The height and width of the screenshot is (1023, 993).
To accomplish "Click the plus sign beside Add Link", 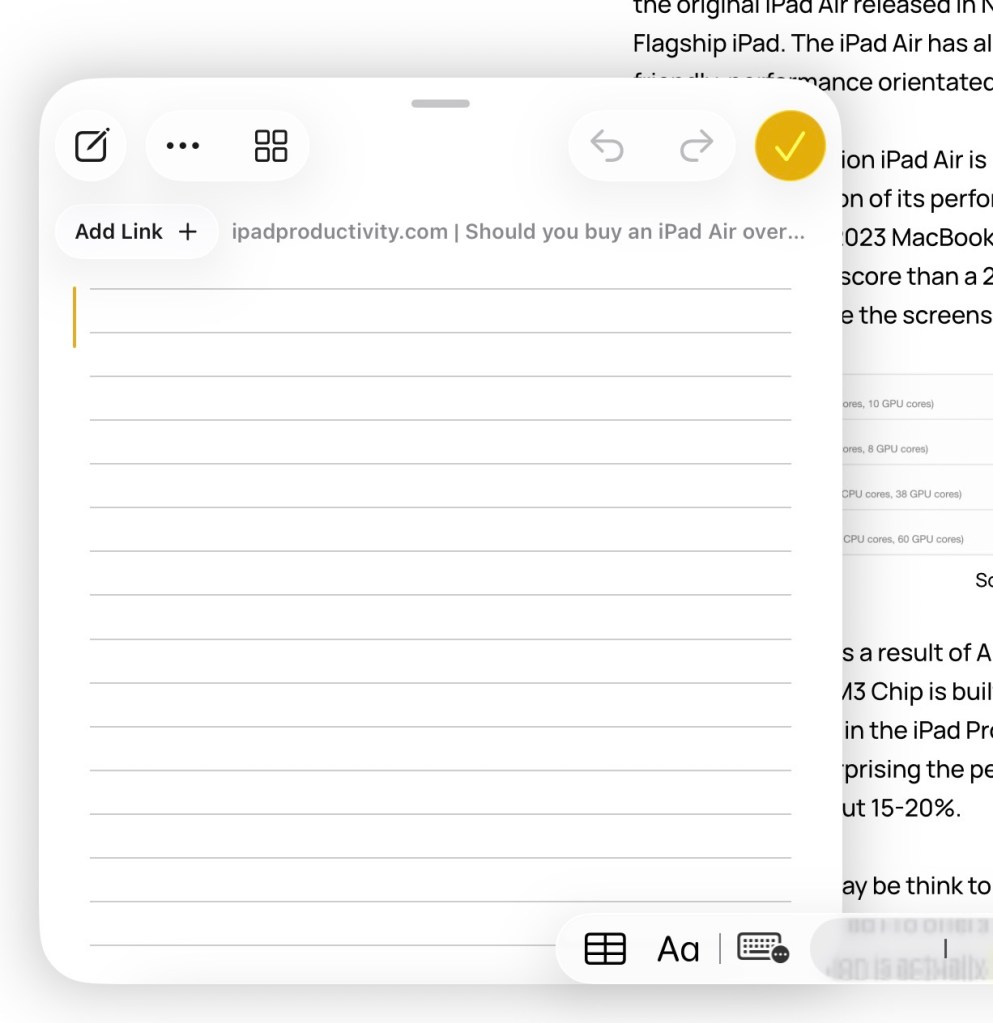I will click(187, 232).
